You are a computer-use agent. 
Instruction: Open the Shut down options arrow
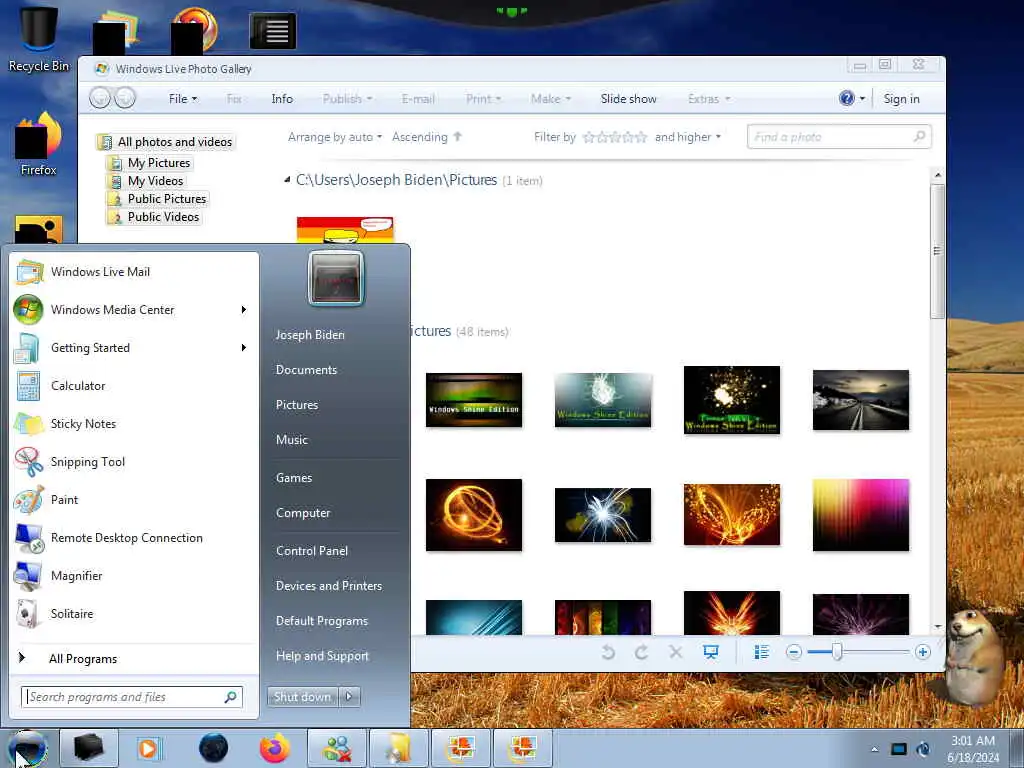(349, 697)
